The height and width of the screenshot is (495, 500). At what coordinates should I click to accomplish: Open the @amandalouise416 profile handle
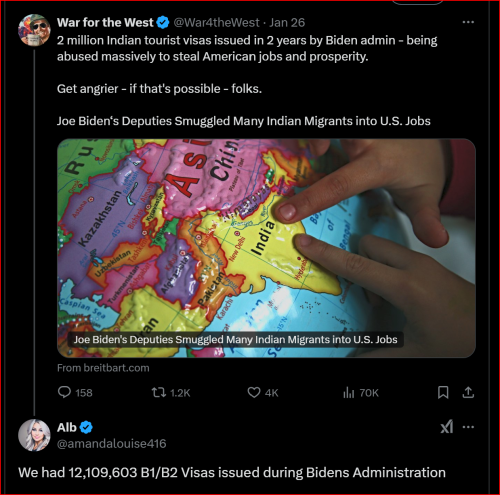coord(111,444)
